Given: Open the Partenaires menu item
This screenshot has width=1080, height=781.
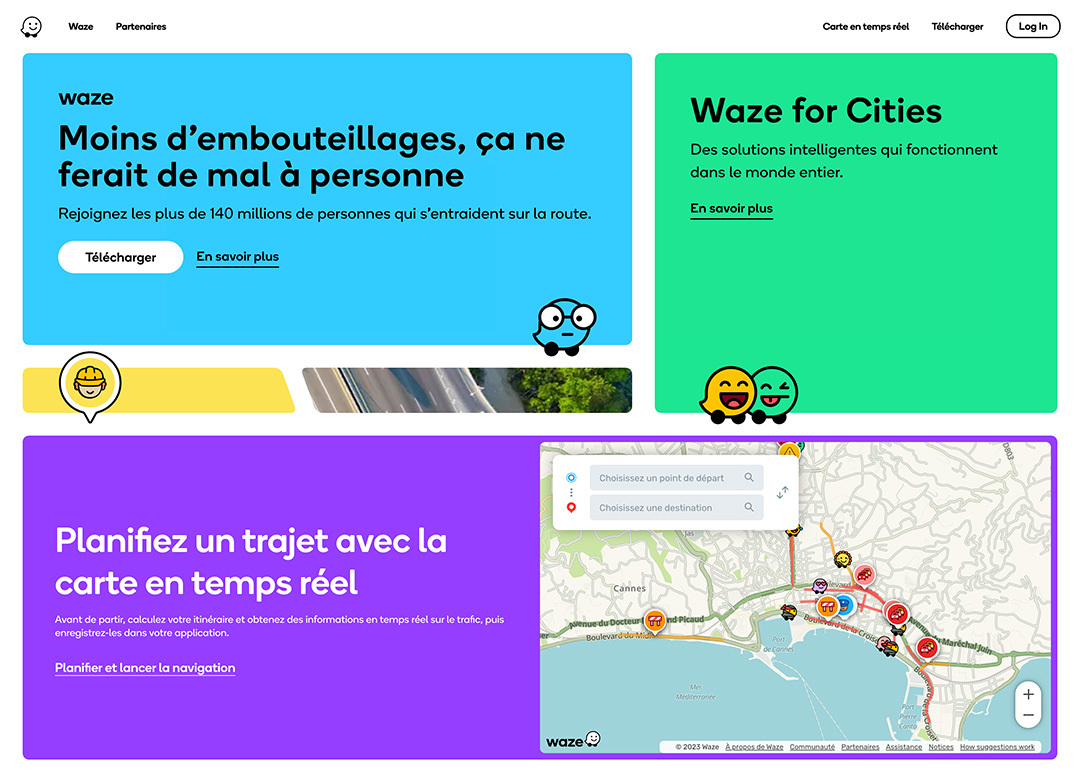Looking at the screenshot, I should [x=141, y=27].
